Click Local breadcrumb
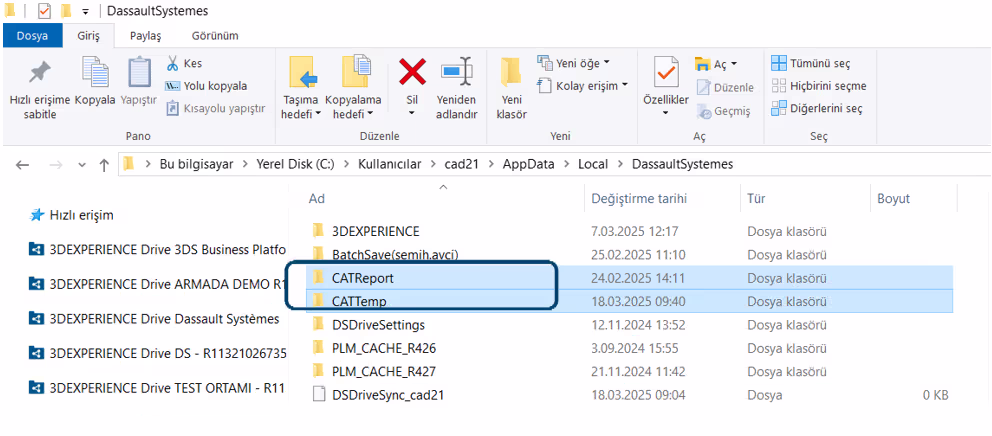Viewport: 992px width, 436px height. click(x=593, y=165)
